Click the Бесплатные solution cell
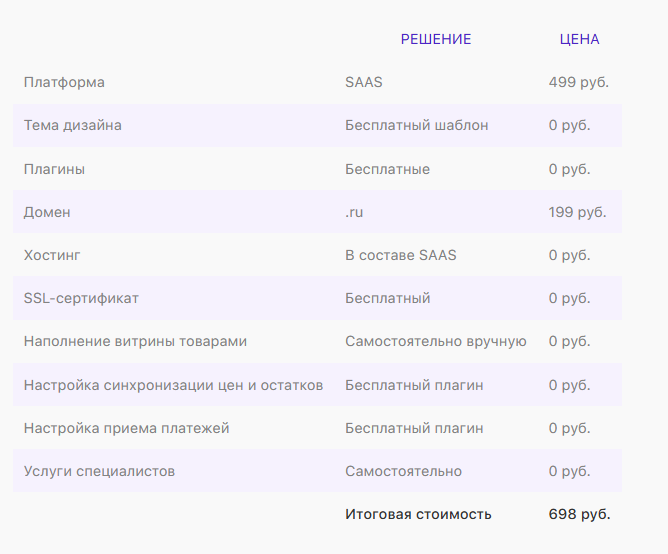 point(387,169)
